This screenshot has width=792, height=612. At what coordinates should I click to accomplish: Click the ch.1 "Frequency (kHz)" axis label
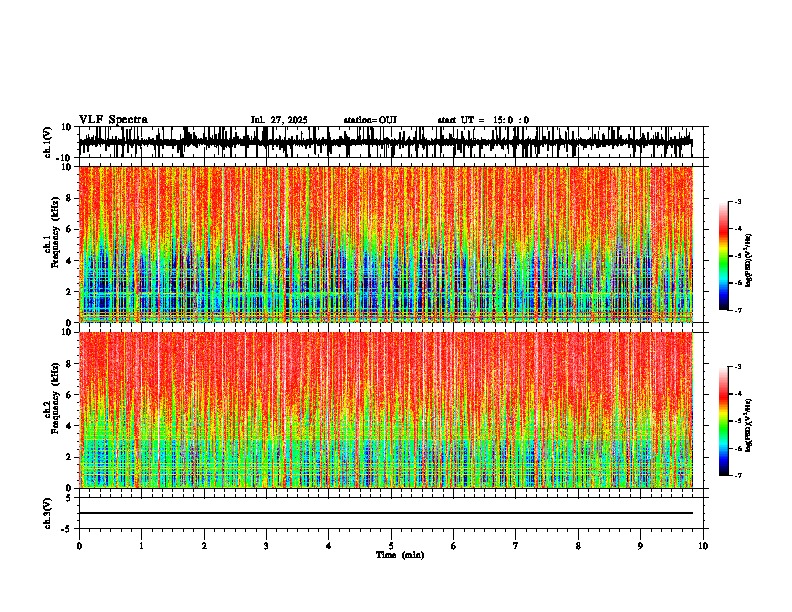click(x=56, y=232)
